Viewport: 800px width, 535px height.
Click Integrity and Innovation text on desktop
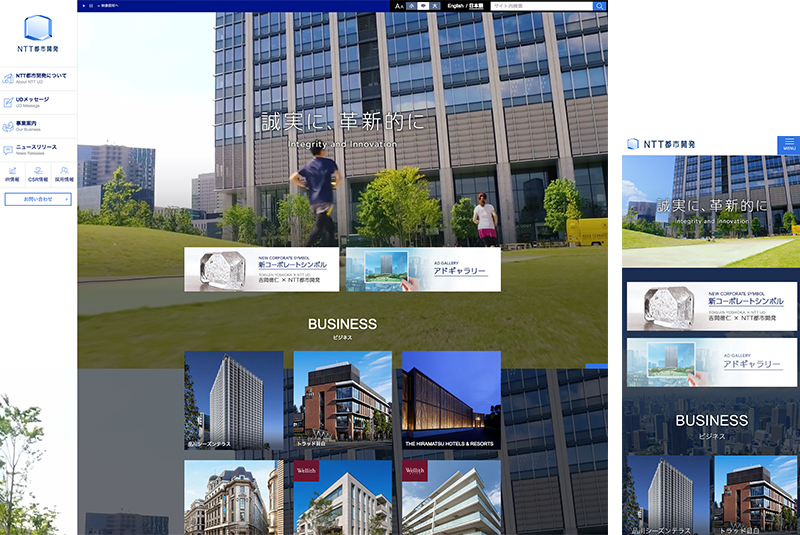(342, 144)
